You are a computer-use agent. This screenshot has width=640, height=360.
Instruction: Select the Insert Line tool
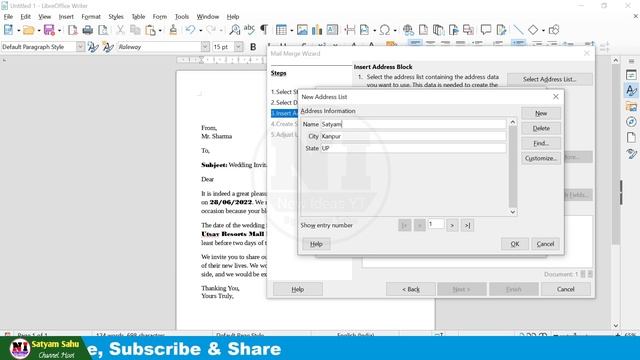tap(518, 30)
